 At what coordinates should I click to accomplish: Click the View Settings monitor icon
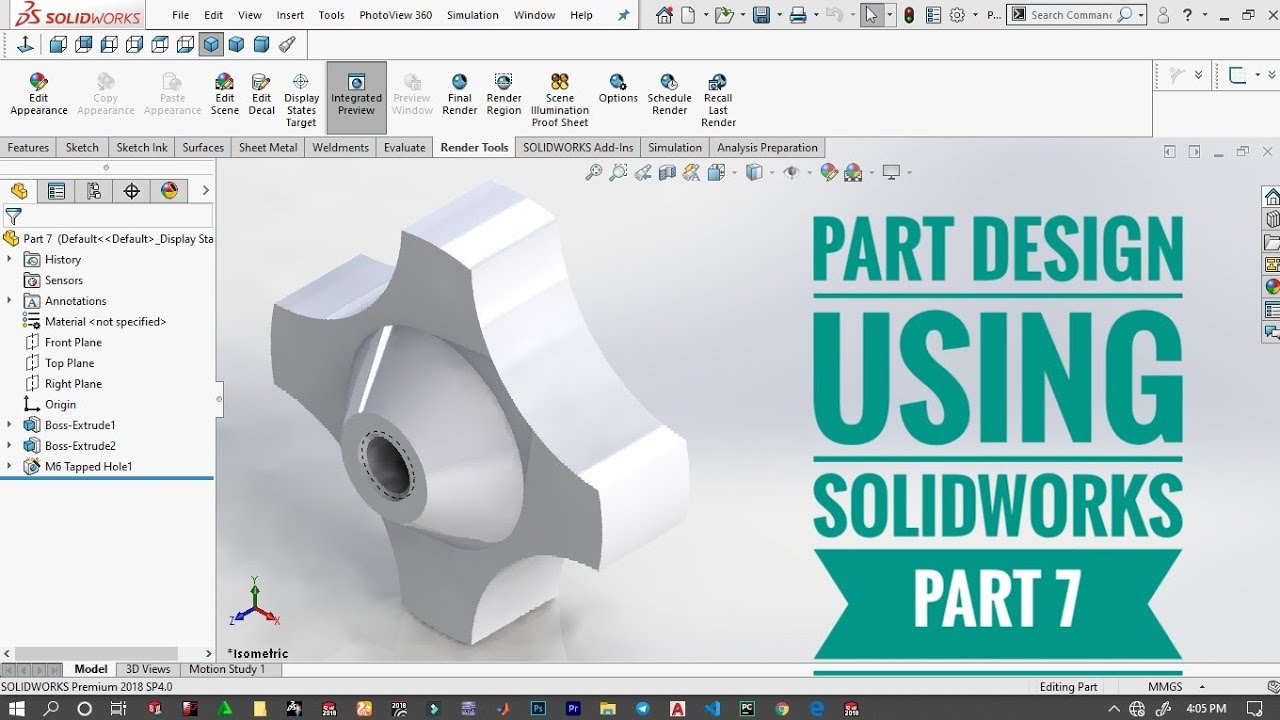891,172
